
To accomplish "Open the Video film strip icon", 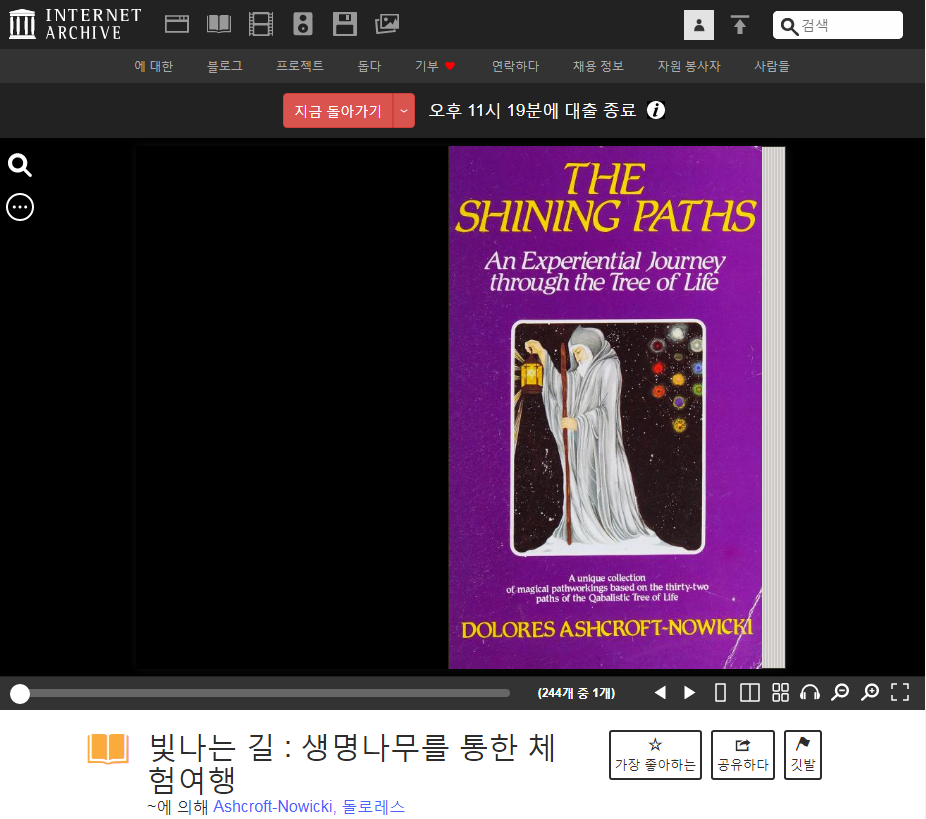I will coord(260,24).
